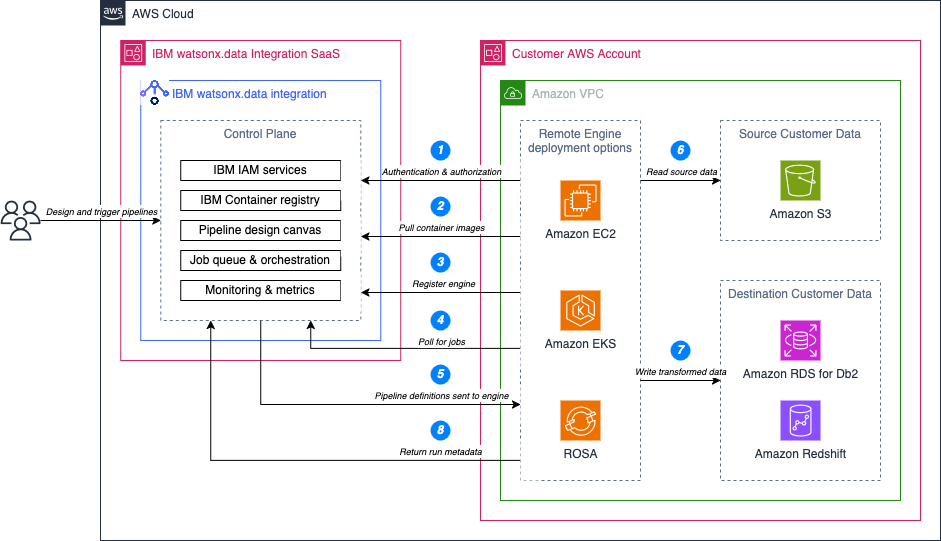Select the Amazon S3 bucket icon
This screenshot has width=941, height=541.
pos(800,180)
